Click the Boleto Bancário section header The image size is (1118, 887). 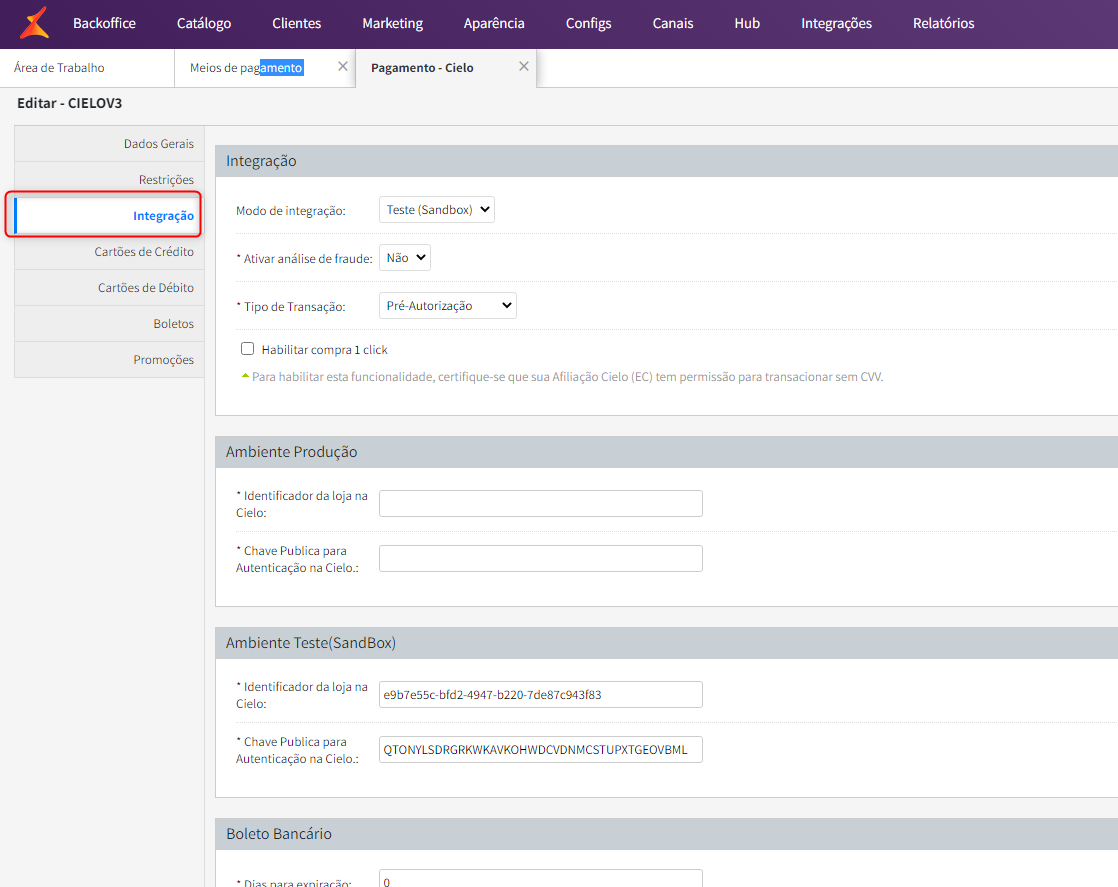click(x=666, y=834)
